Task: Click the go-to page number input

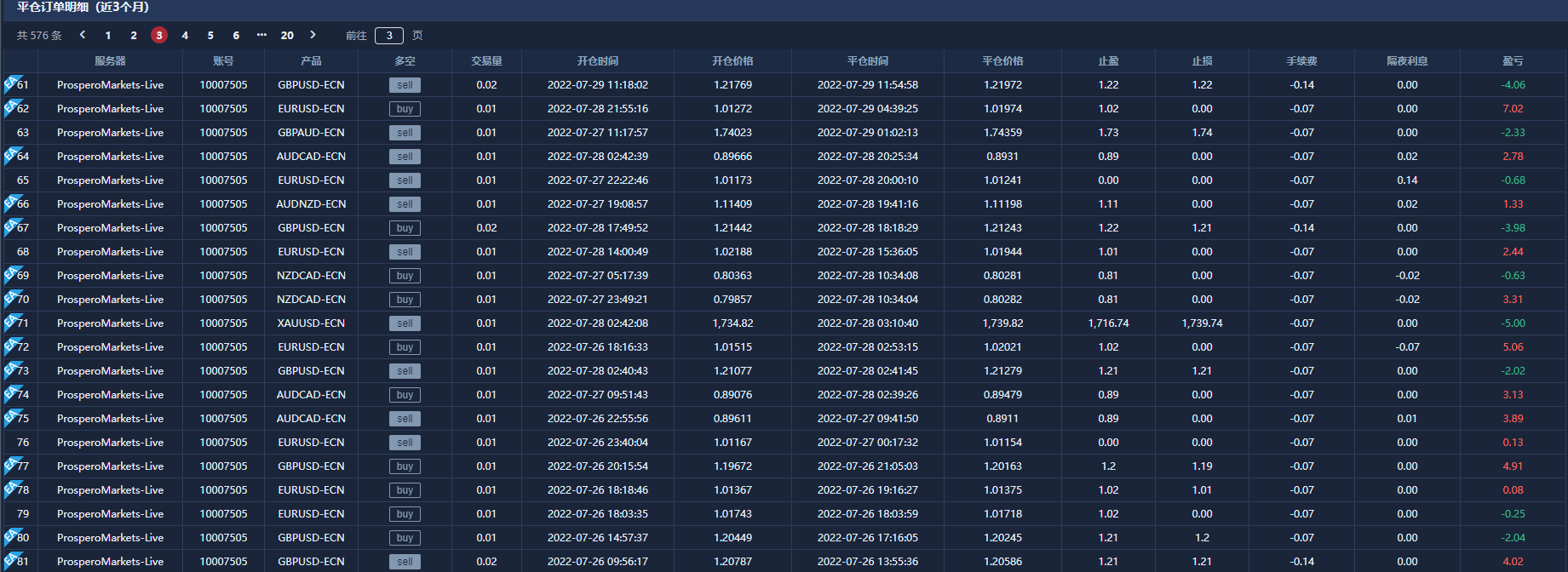Action: 389,35
